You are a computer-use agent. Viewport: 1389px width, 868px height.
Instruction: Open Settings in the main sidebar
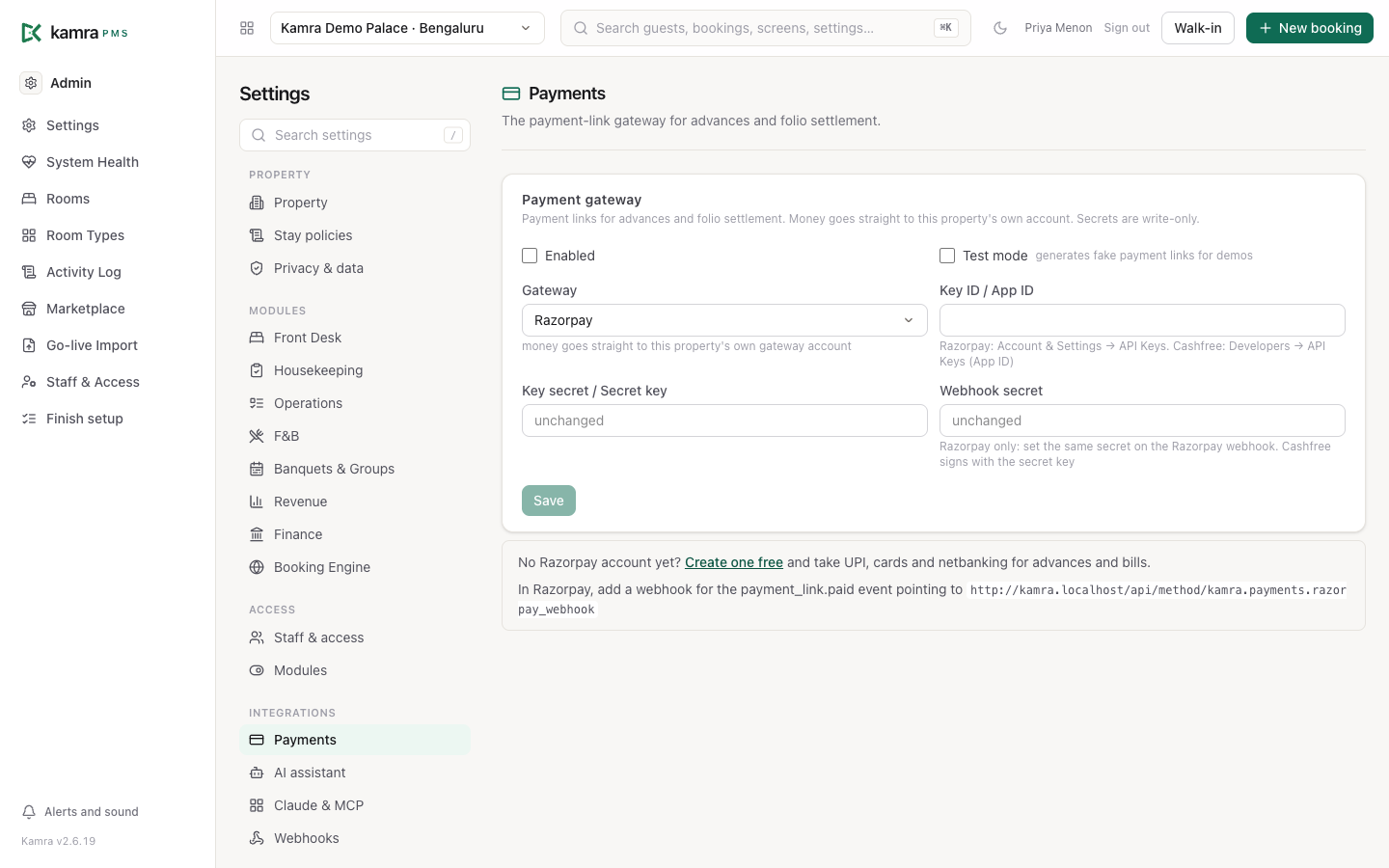(x=107, y=125)
